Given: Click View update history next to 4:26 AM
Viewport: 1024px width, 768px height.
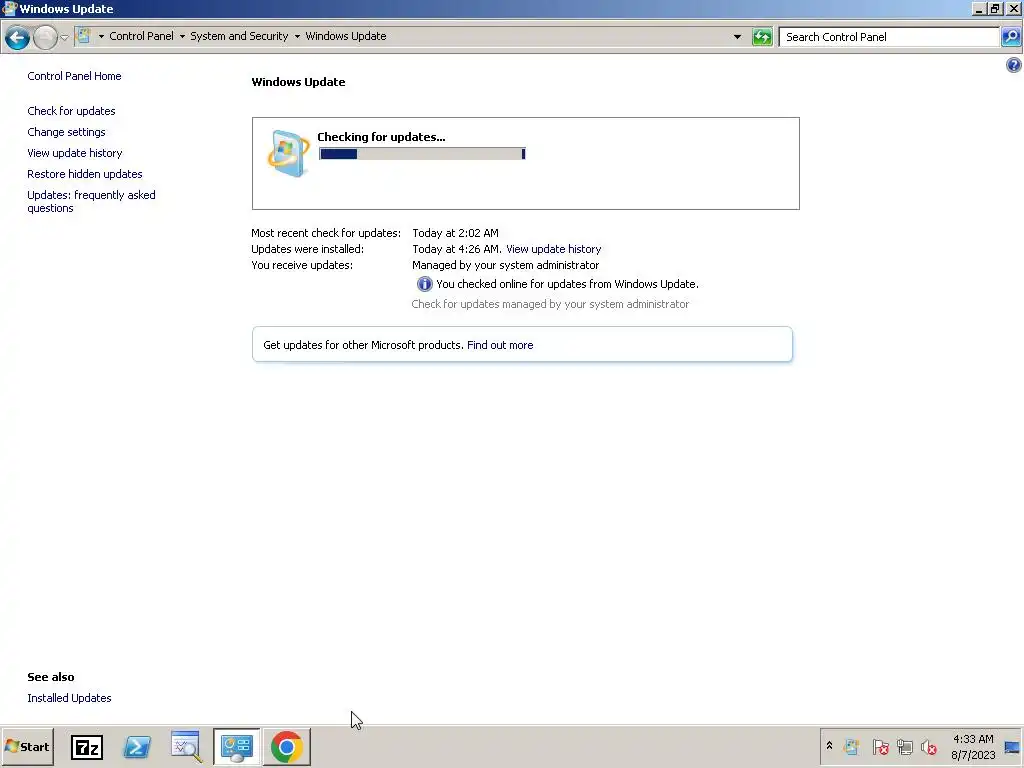Looking at the screenshot, I should 553,249.
